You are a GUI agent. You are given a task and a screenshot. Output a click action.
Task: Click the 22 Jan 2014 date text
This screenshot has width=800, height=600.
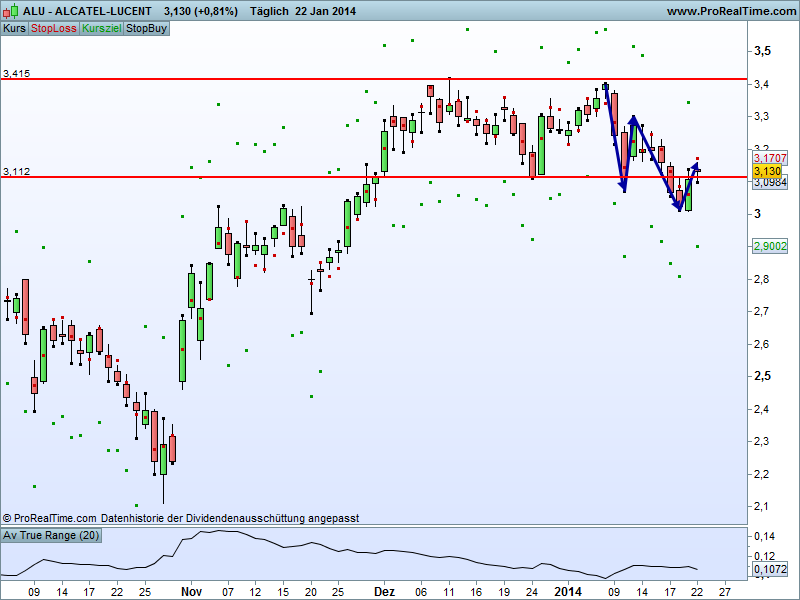point(325,11)
